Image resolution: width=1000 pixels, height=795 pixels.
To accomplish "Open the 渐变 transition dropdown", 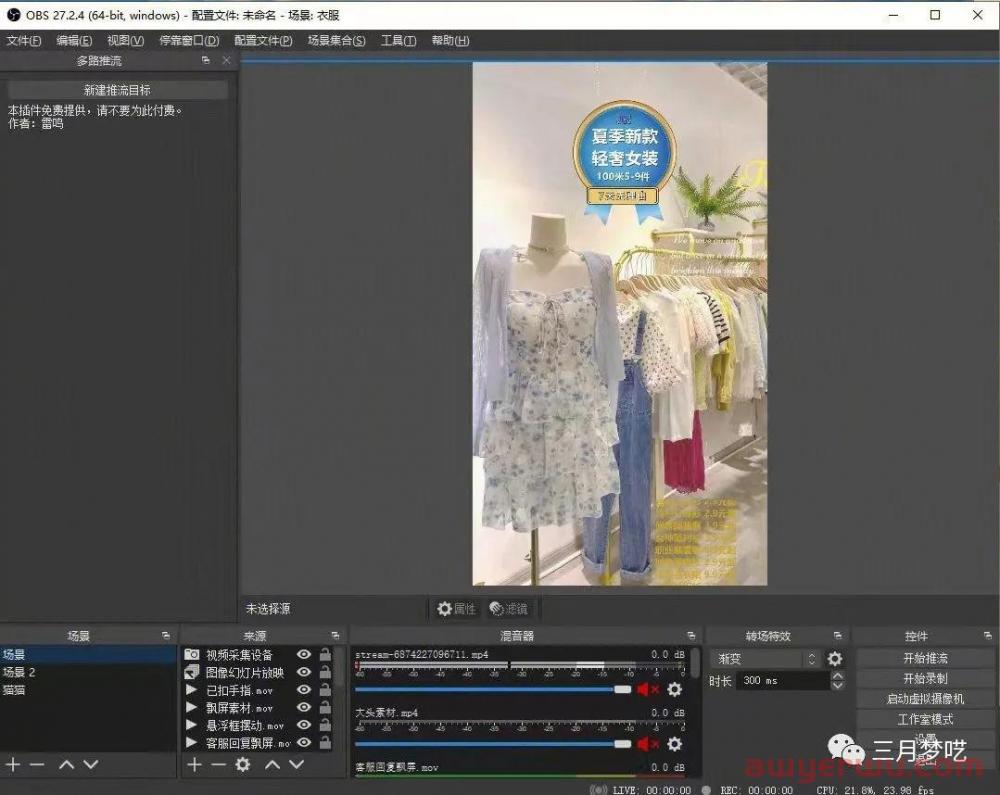I will (x=765, y=659).
